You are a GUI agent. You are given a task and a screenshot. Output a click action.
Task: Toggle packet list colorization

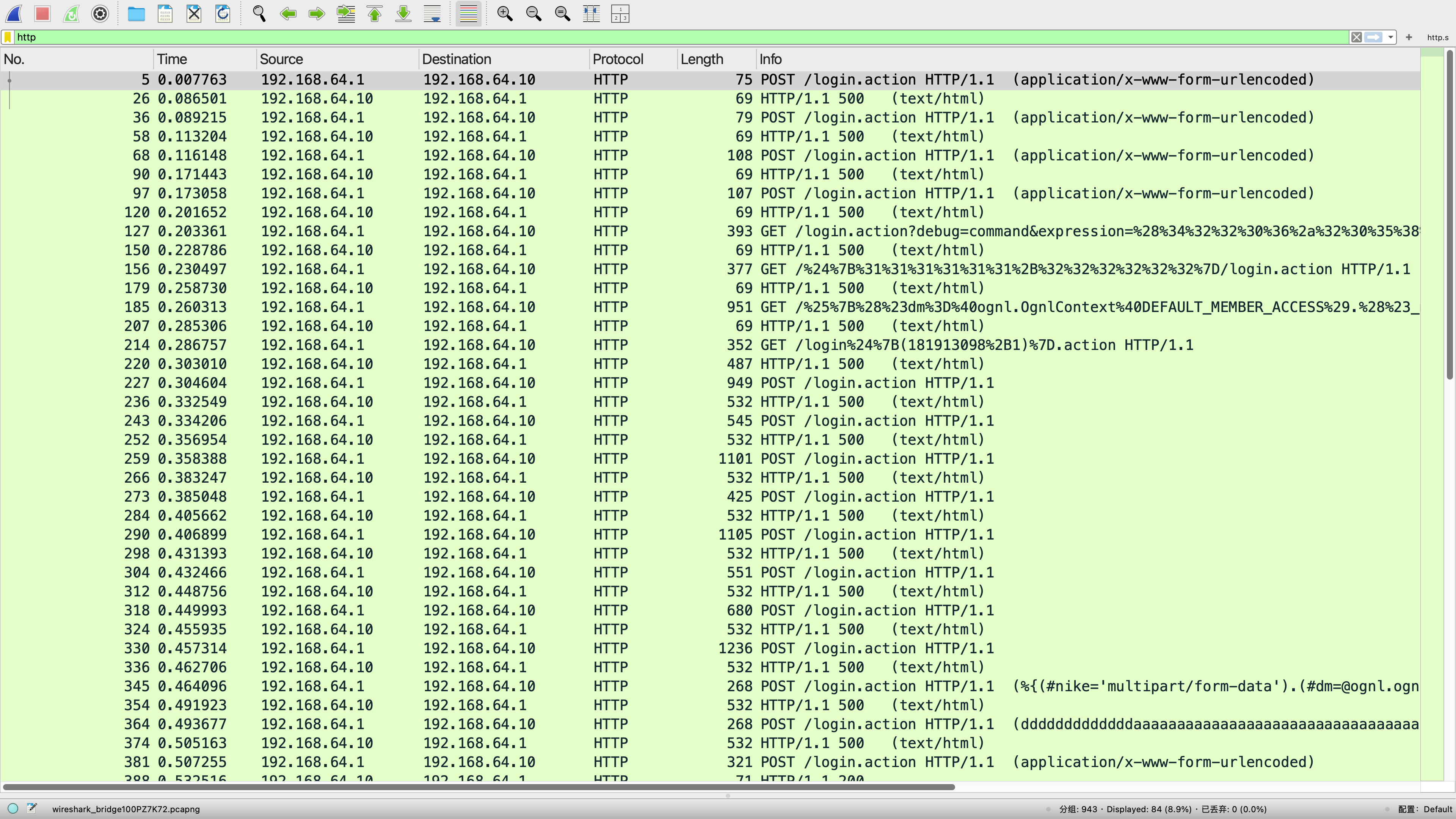pos(469,14)
